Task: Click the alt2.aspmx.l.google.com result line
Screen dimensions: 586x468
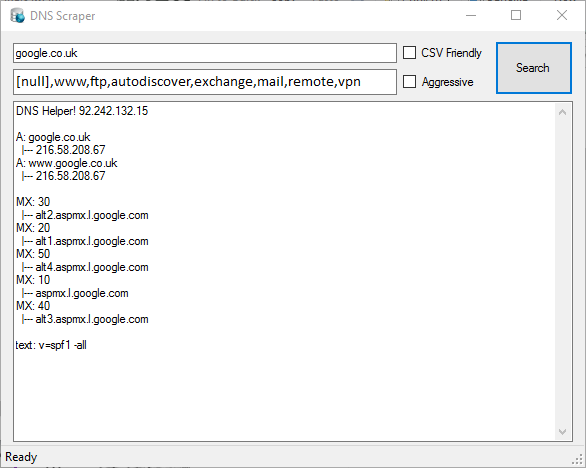Action: coord(85,215)
